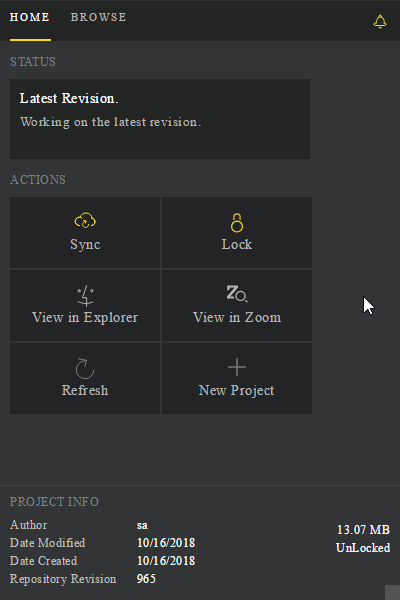Click the Lock button label

coord(237,244)
